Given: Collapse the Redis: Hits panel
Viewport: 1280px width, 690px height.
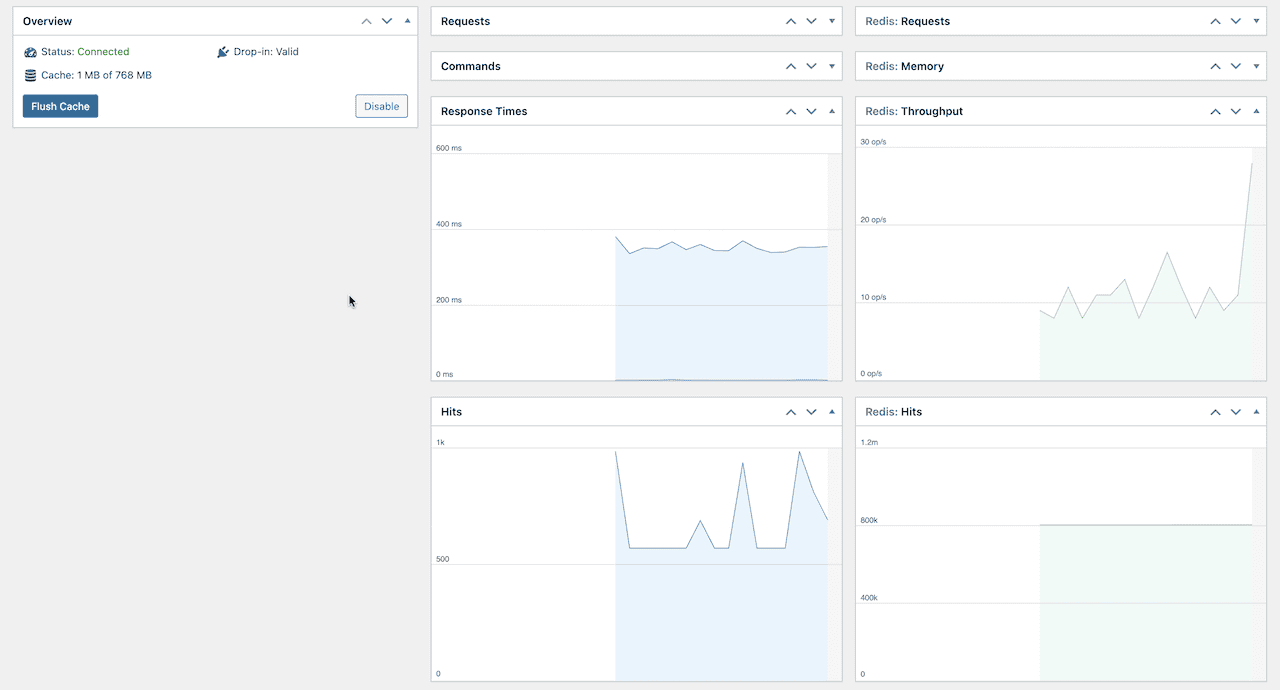Looking at the screenshot, I should (x=1256, y=411).
